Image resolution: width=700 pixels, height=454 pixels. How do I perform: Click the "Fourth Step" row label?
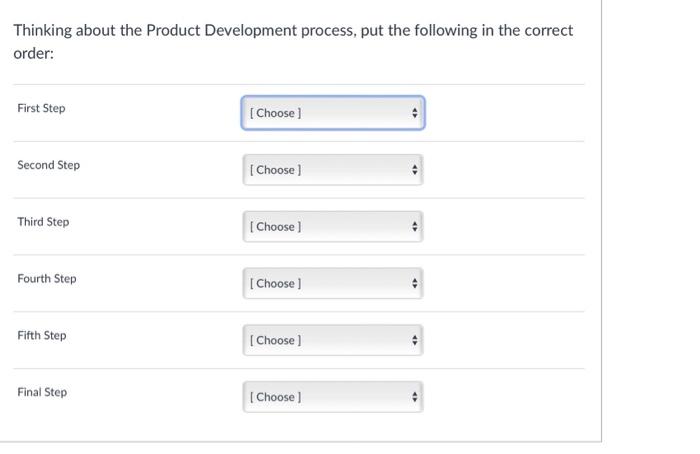[x=46, y=279]
